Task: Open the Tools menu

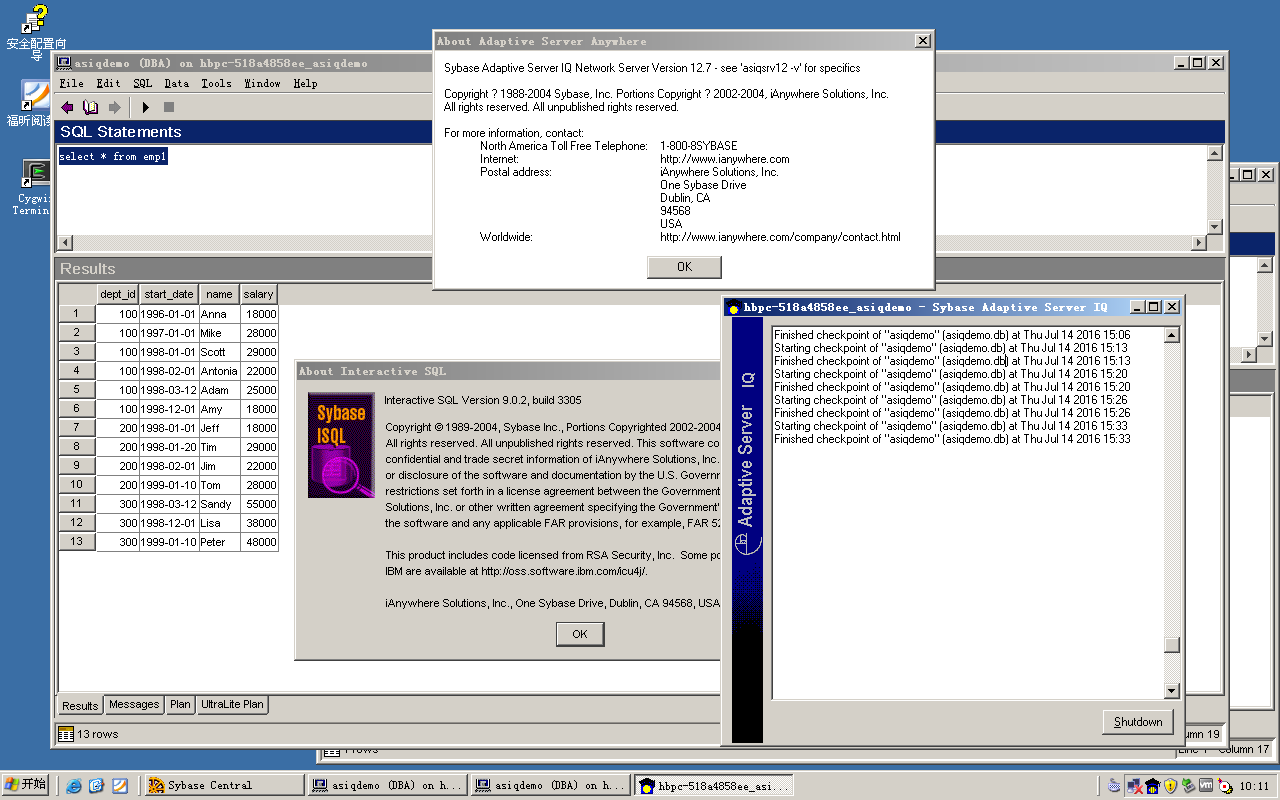Action: (x=216, y=84)
